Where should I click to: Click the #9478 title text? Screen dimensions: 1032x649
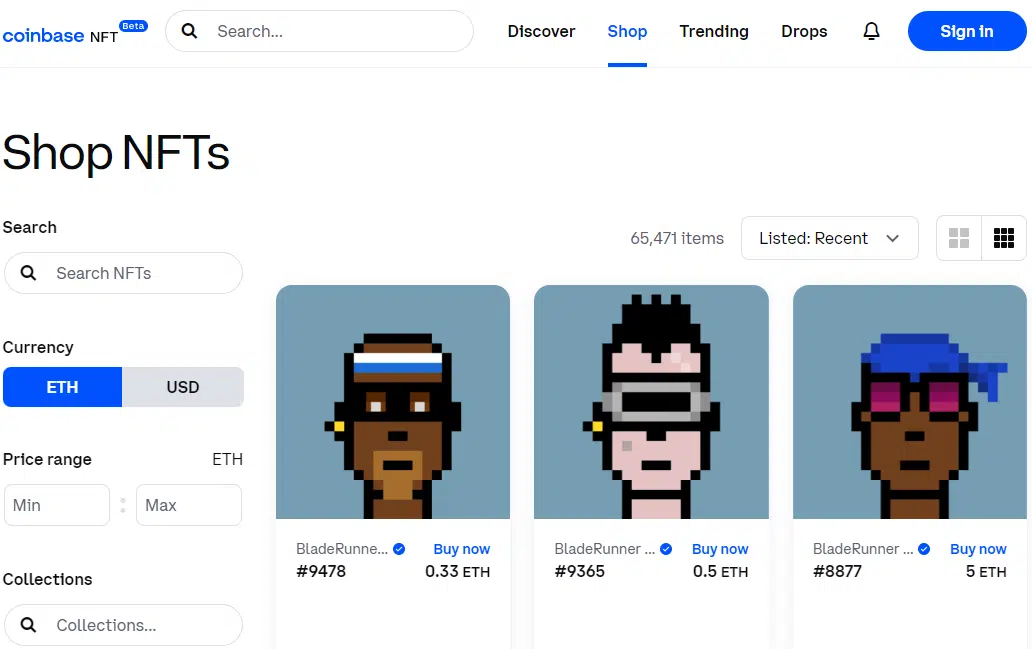click(x=321, y=571)
